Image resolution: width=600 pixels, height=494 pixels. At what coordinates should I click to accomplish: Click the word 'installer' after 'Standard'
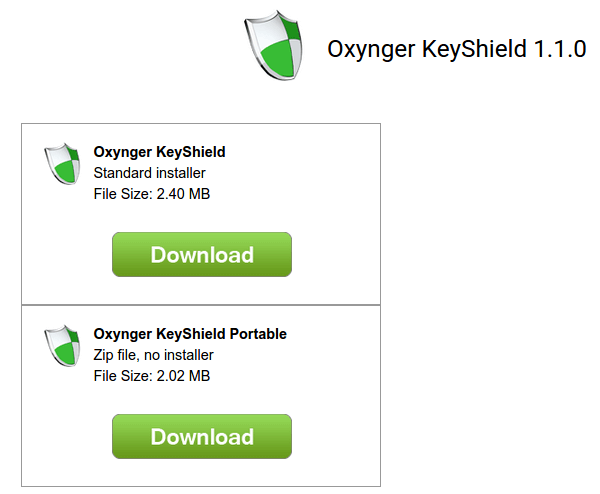(x=180, y=173)
